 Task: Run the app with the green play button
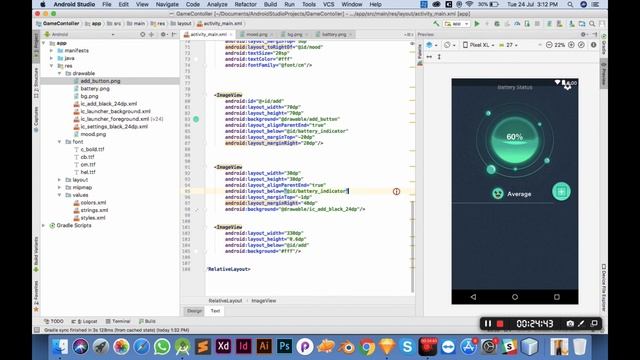pyautogui.click(x=476, y=24)
